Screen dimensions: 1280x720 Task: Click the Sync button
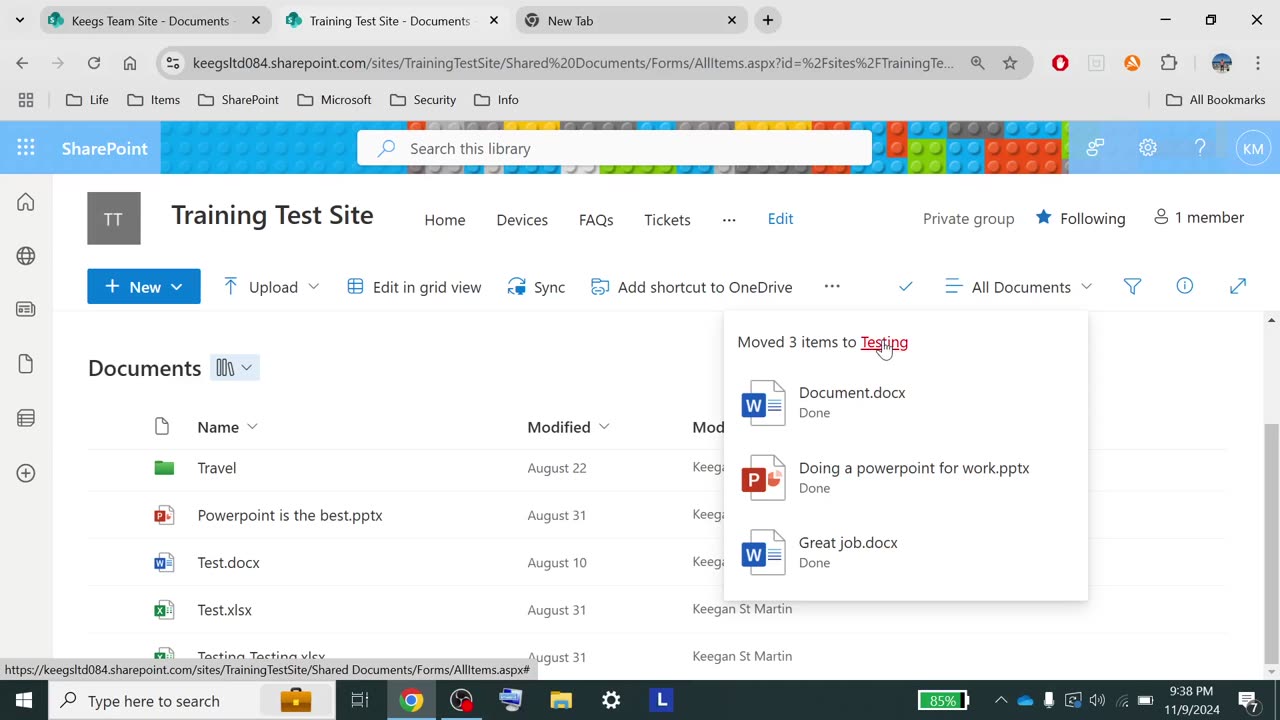click(536, 287)
